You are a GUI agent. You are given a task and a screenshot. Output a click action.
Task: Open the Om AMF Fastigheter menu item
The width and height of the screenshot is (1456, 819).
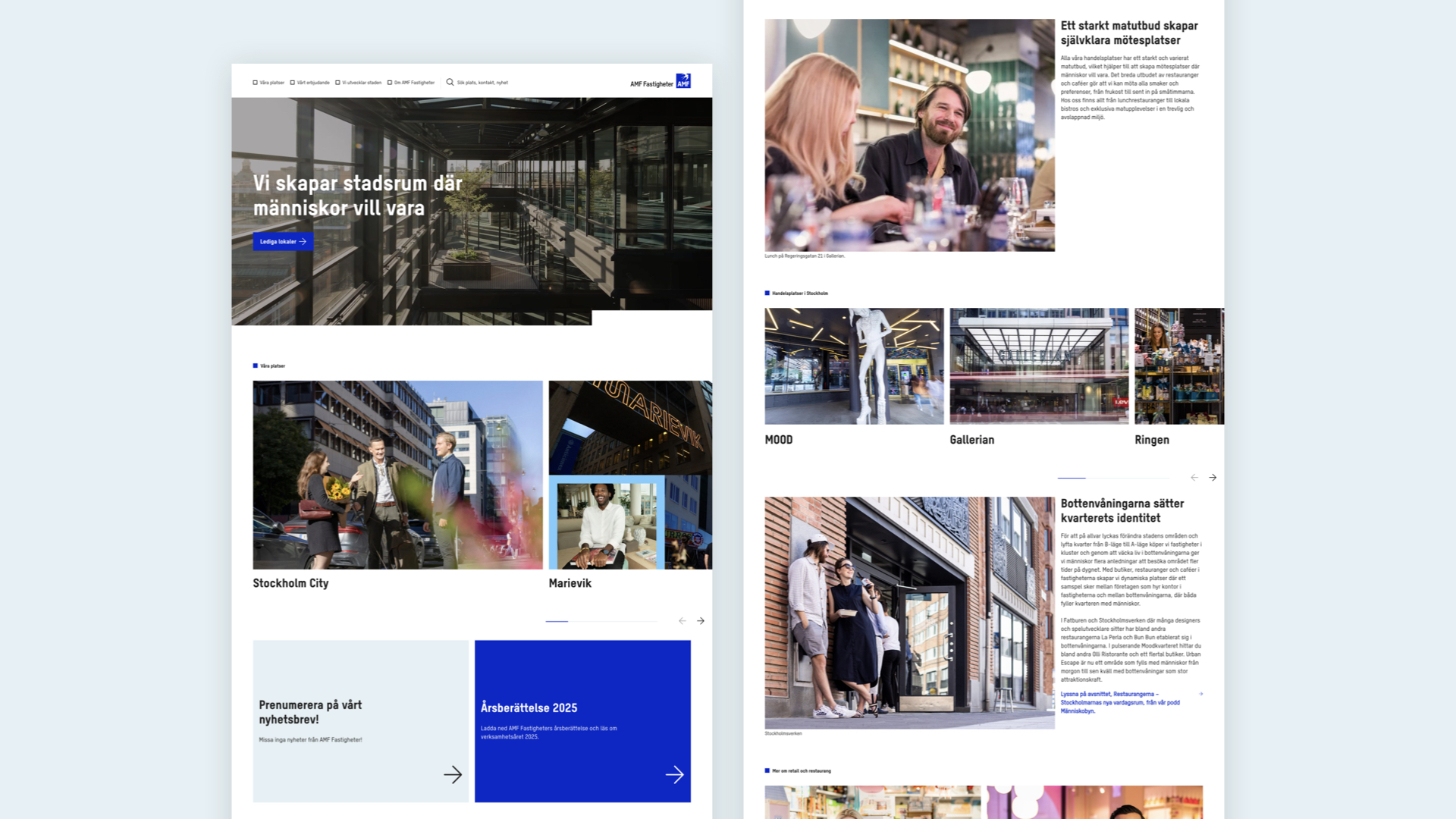pyautogui.click(x=411, y=83)
